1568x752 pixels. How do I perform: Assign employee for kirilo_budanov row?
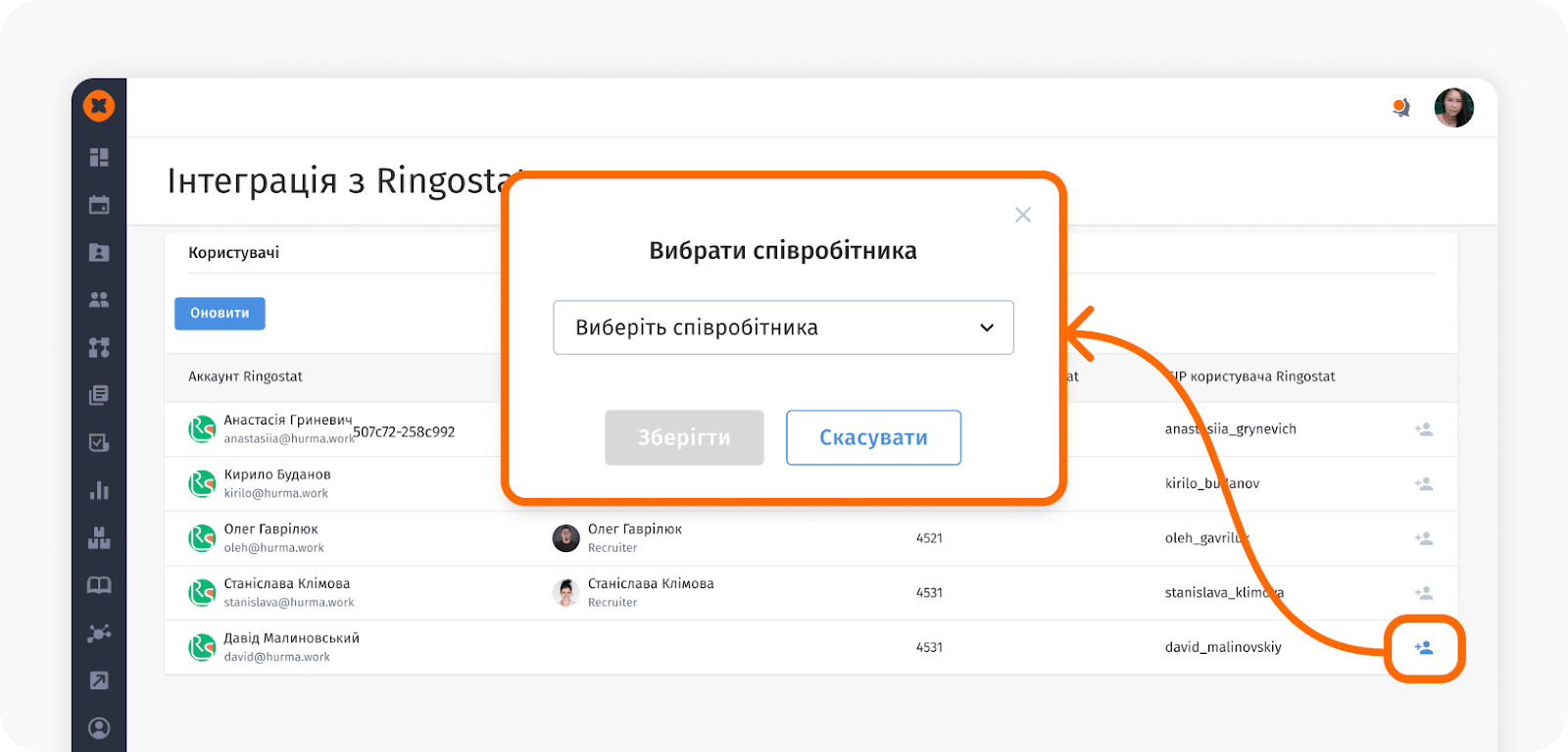pyautogui.click(x=1424, y=483)
